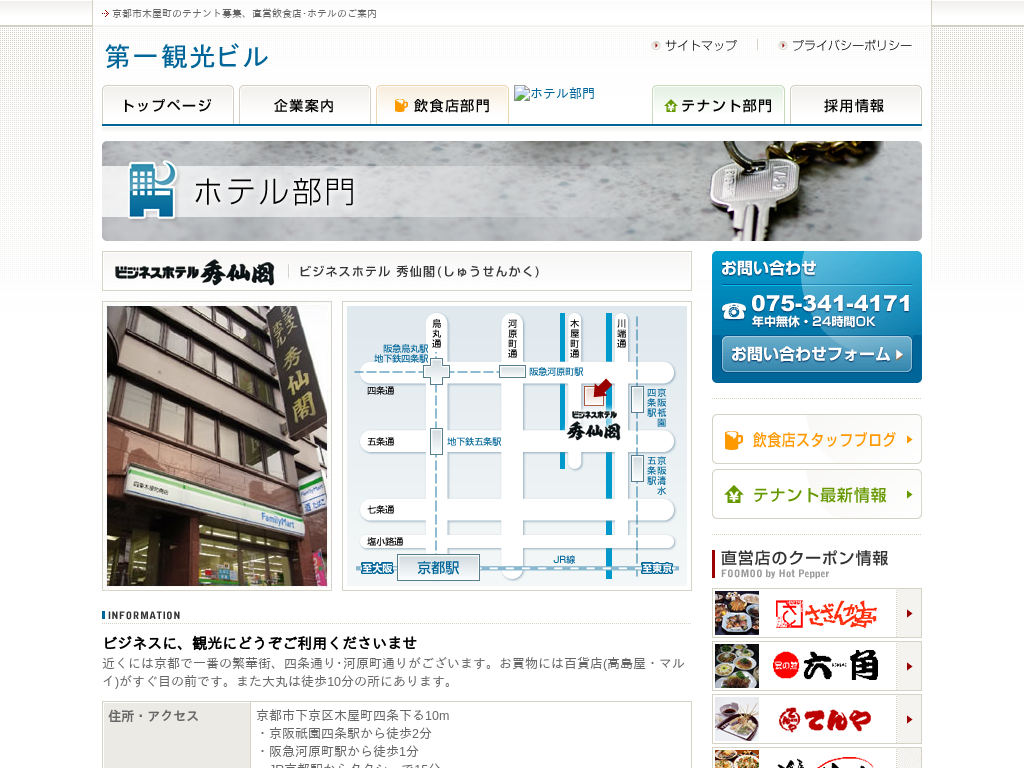Click the てんや food thumbnail
The height and width of the screenshot is (768, 1024).
737,719
